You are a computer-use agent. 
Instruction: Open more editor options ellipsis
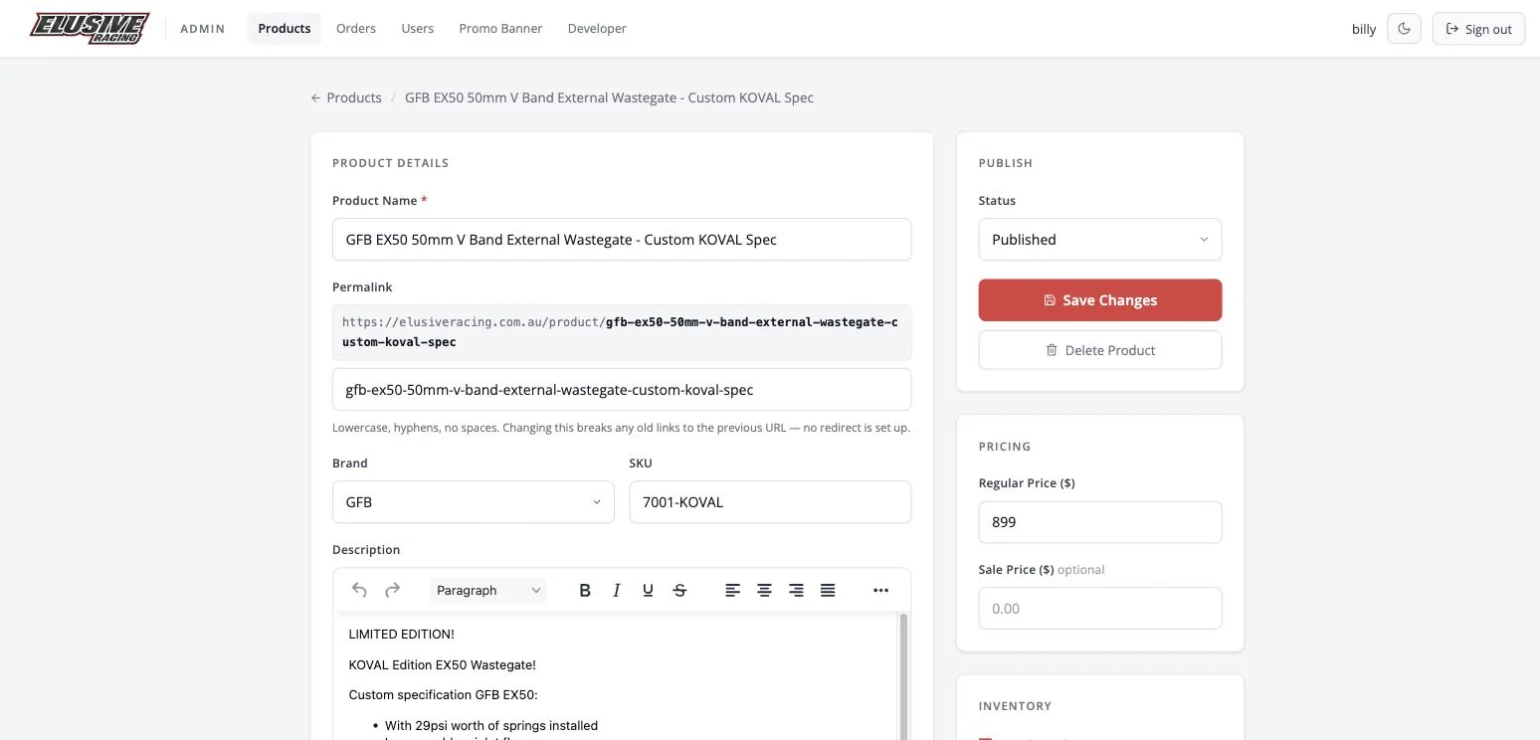(881, 590)
